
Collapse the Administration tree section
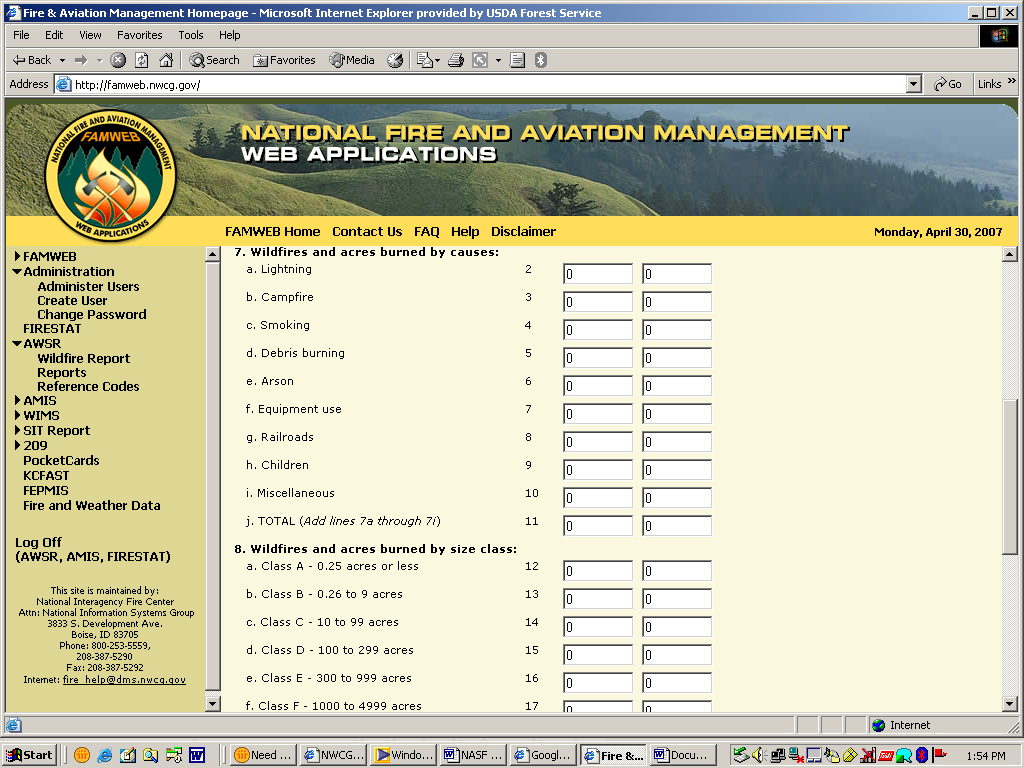(x=18, y=272)
